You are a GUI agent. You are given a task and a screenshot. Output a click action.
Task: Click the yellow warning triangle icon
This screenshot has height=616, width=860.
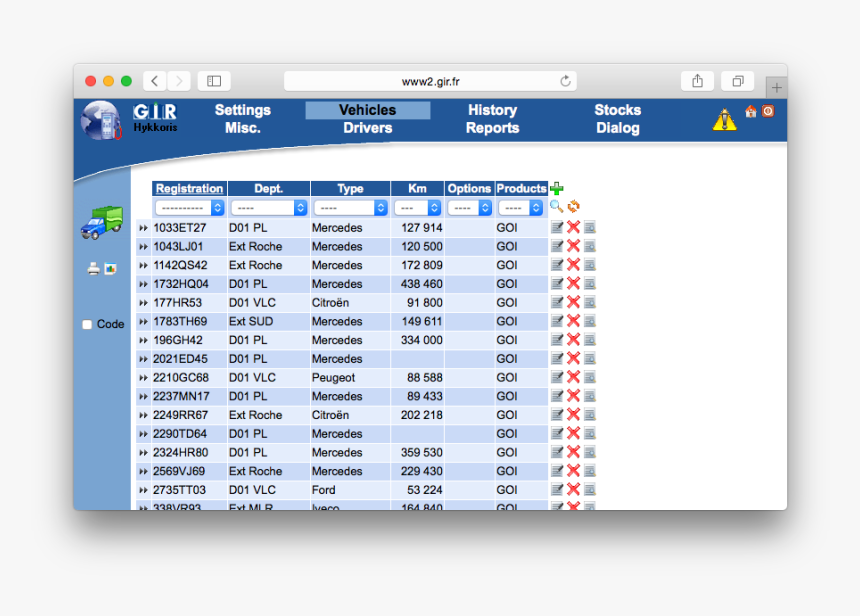(x=724, y=120)
